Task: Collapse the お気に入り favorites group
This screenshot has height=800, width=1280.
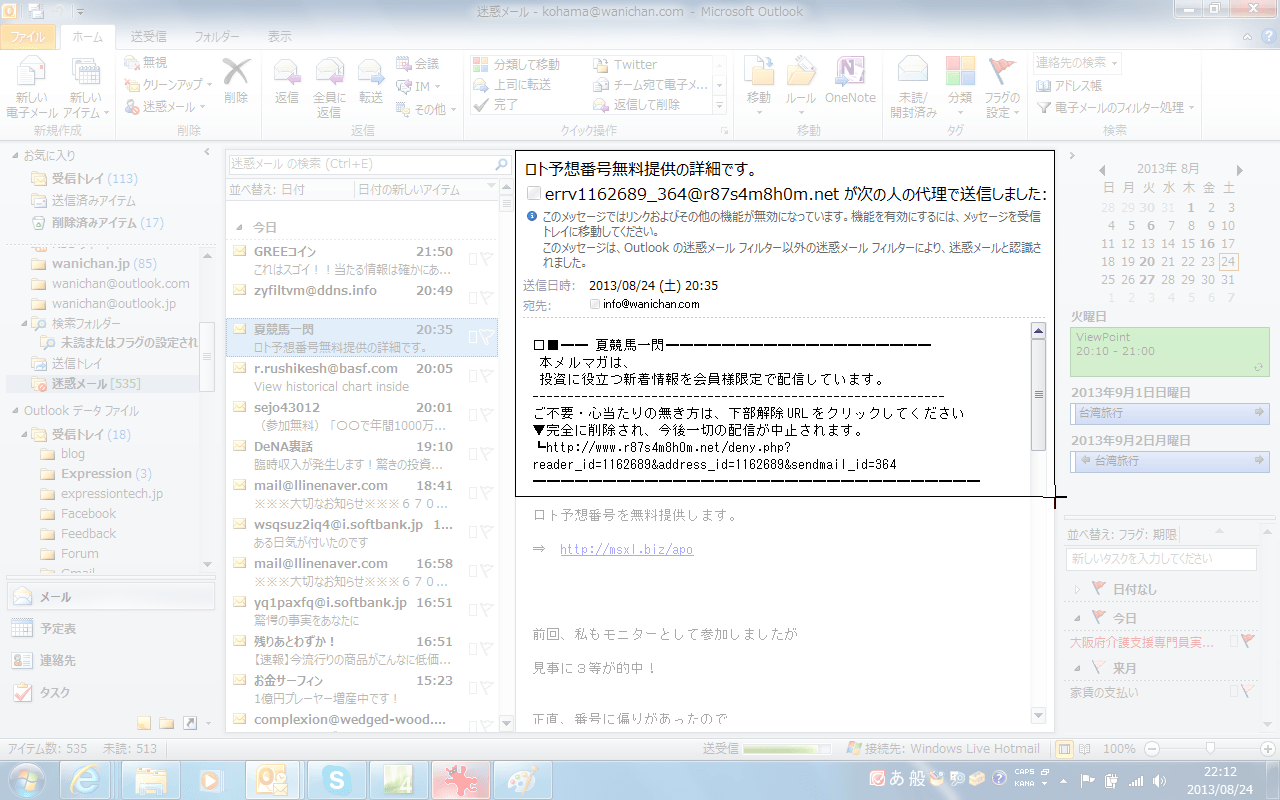Action: pyautogui.click(x=15, y=156)
